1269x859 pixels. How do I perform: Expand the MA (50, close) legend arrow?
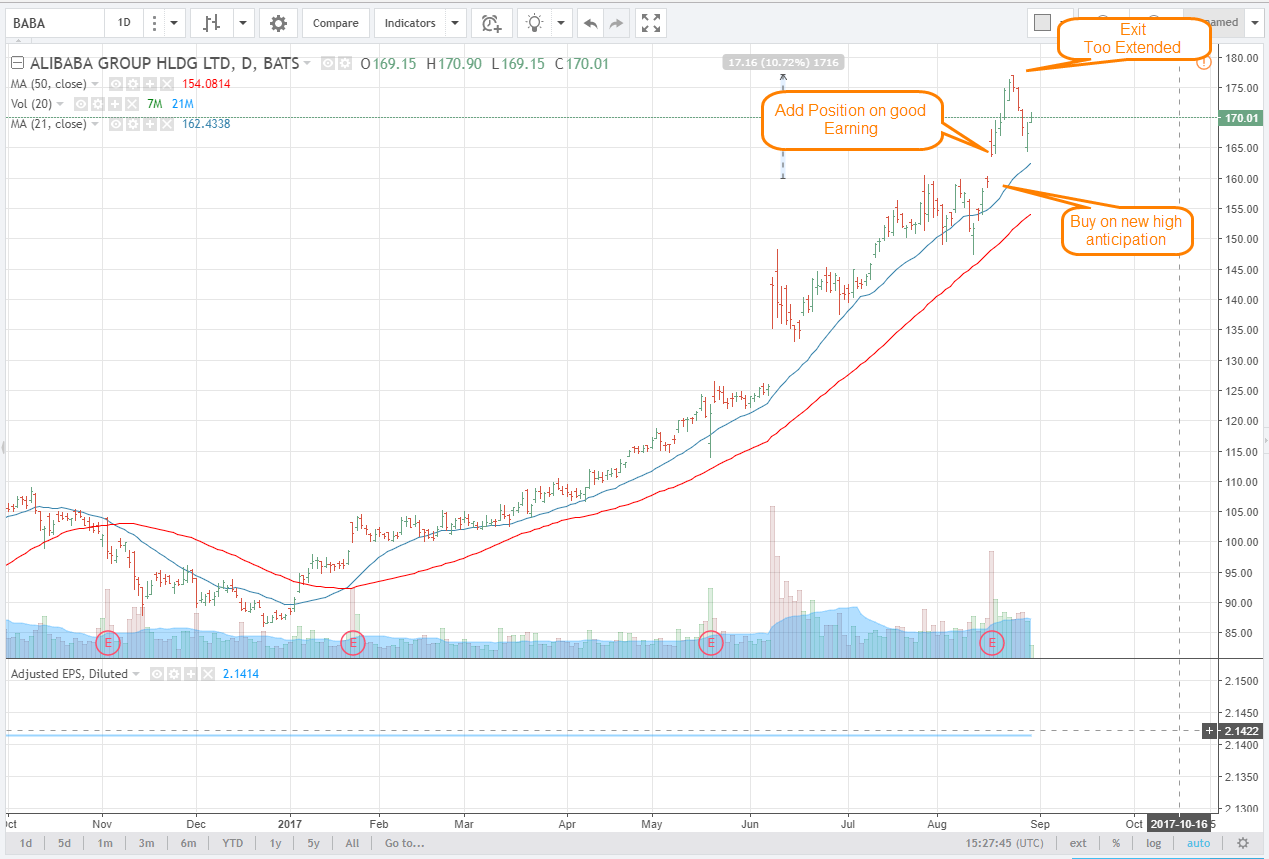(97, 84)
